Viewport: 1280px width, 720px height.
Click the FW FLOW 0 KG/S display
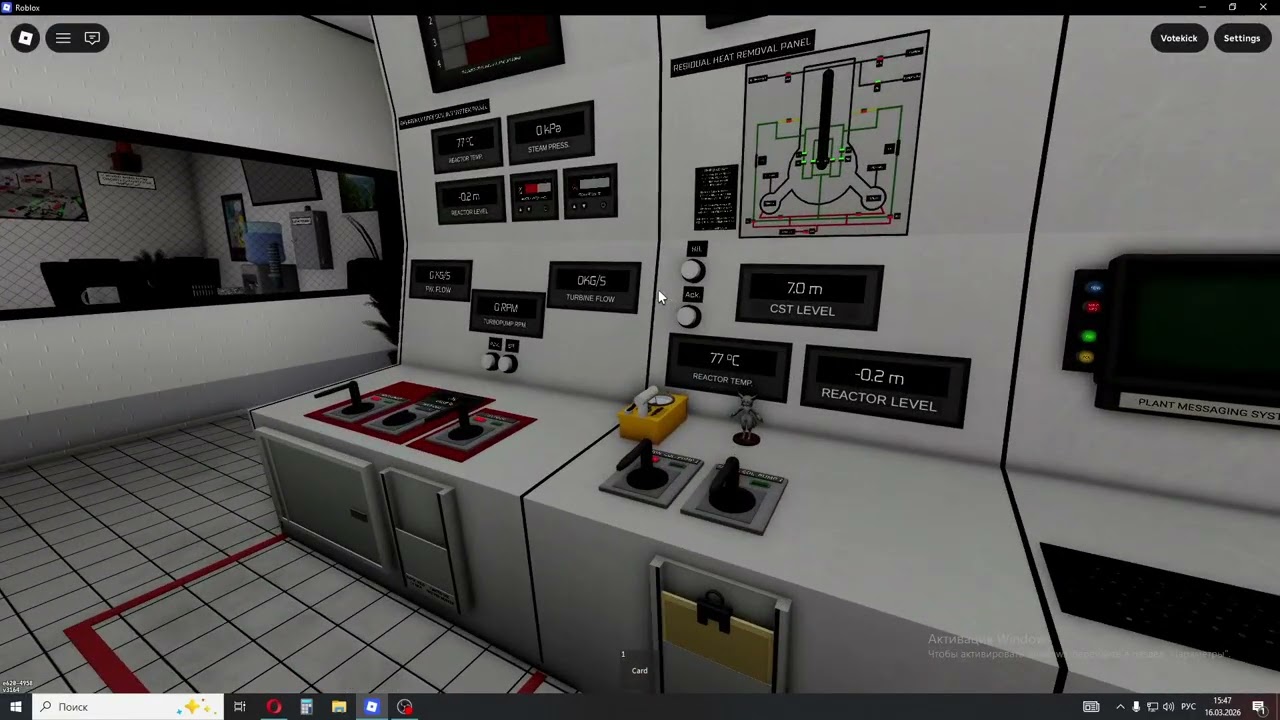pyautogui.click(x=440, y=280)
